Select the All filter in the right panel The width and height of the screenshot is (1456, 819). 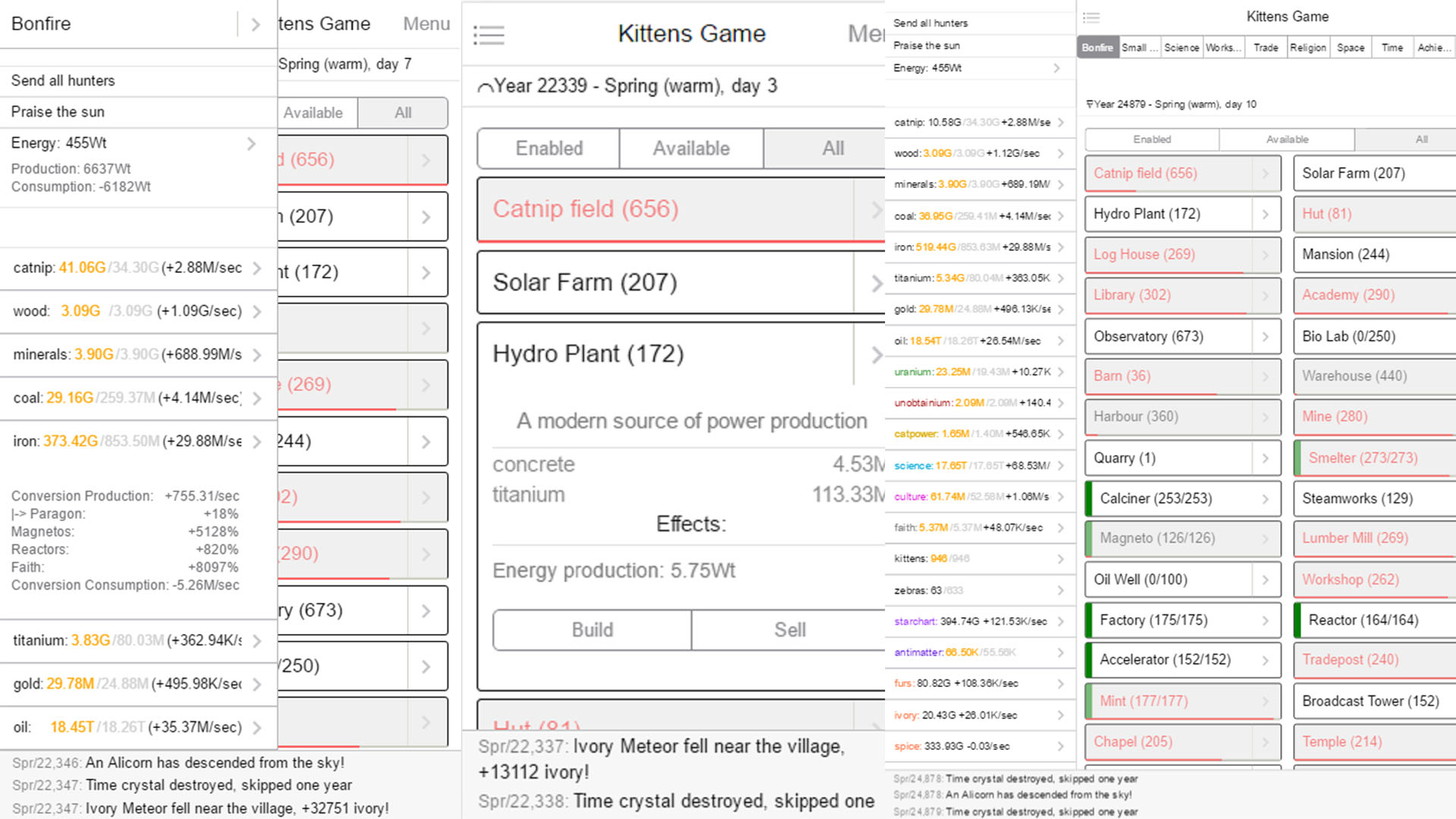pyautogui.click(x=1406, y=140)
